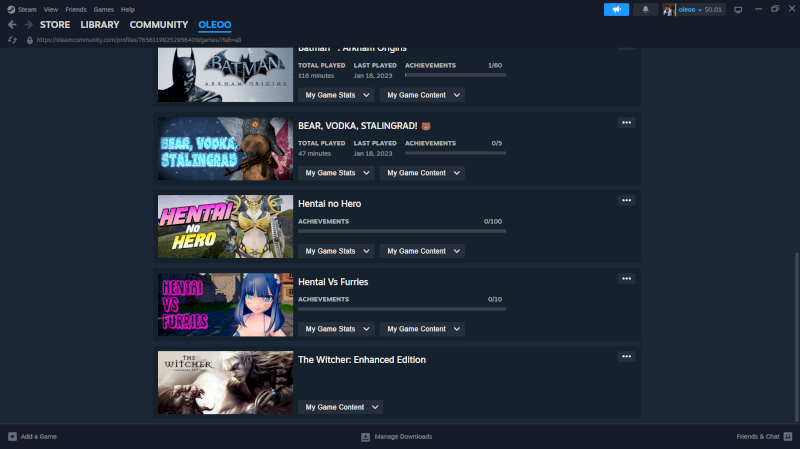Click Hentai no Hero achievements progress bar
This screenshot has height=449, width=800.
coord(402,231)
